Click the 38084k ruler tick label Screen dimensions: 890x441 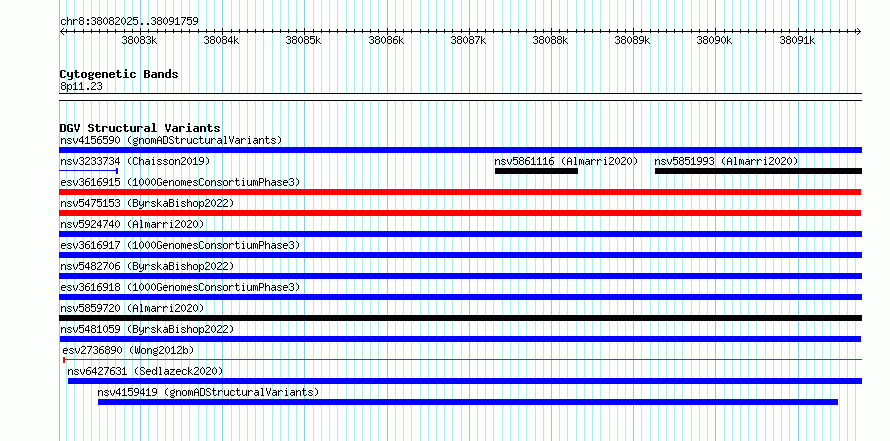221,41
